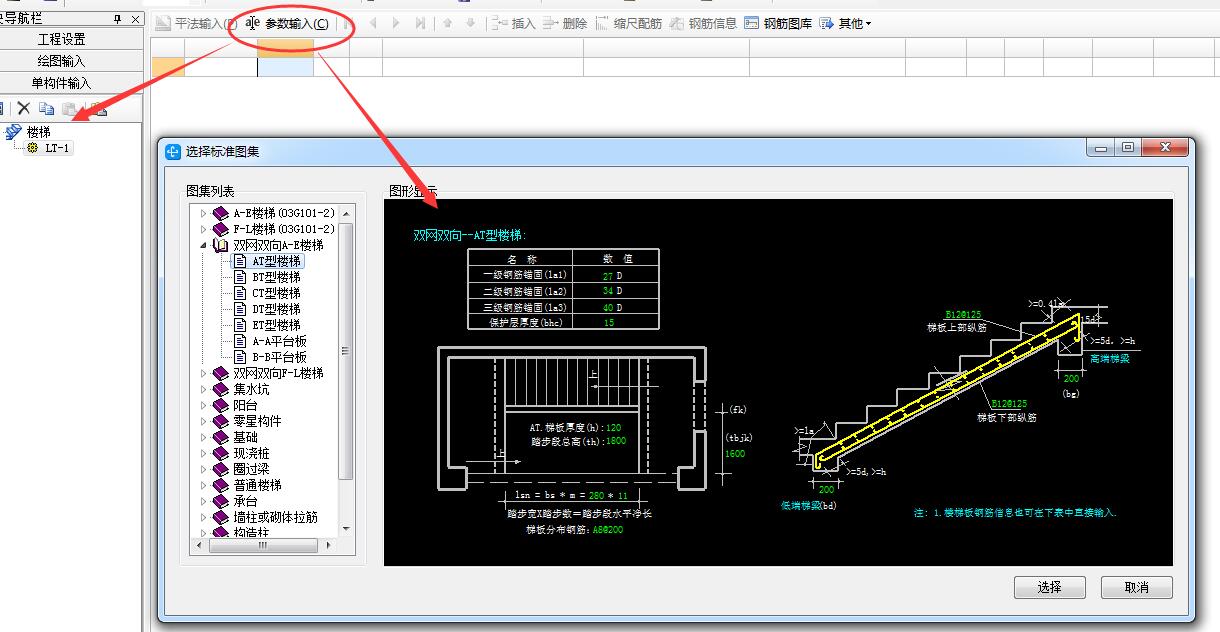Select BT型楼梯 in atlas list
1220x632 pixels.
(x=276, y=277)
